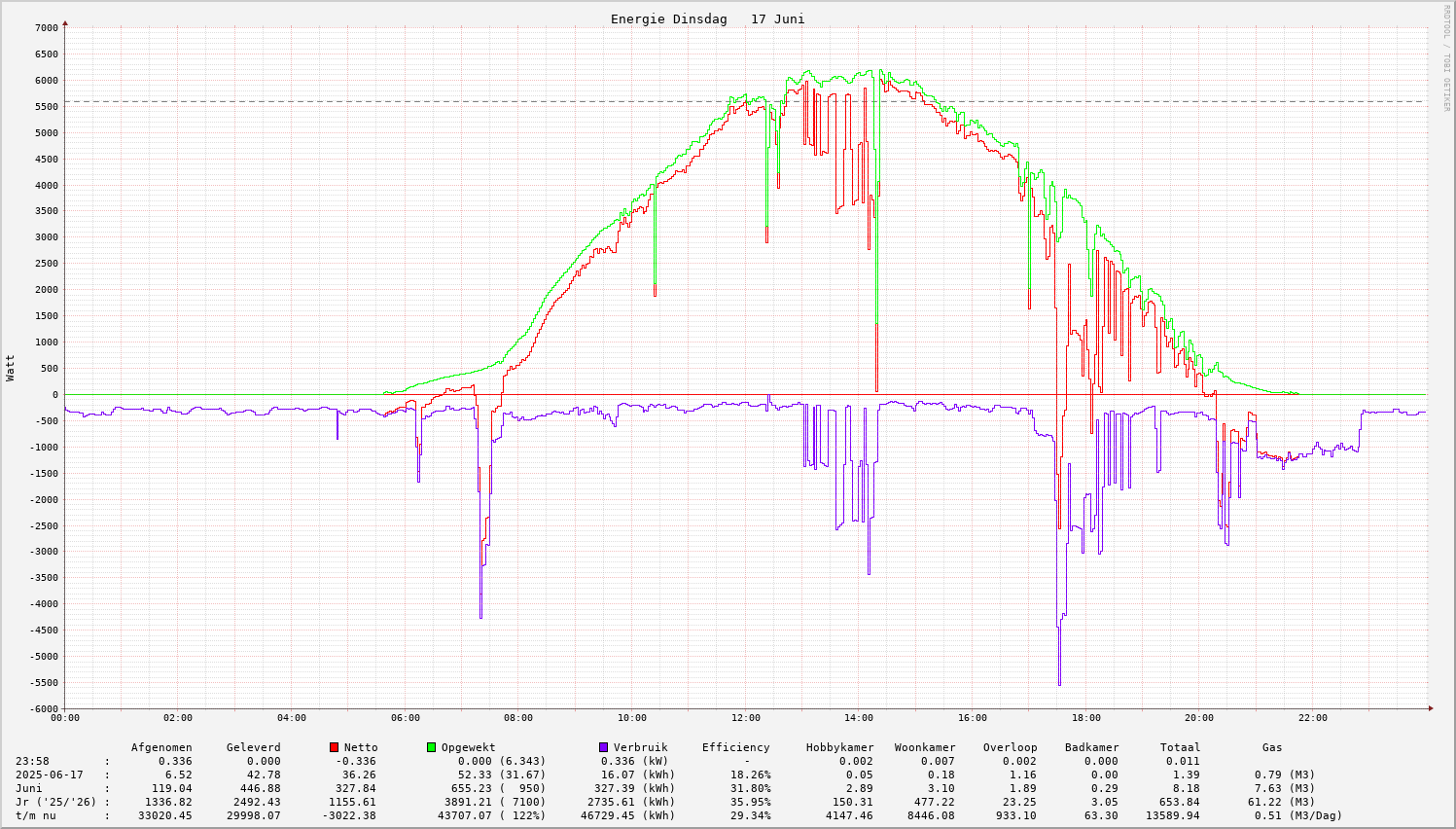Click the '7000' y-axis tick label
Viewport: 1456px width, 829px height.
(47, 28)
